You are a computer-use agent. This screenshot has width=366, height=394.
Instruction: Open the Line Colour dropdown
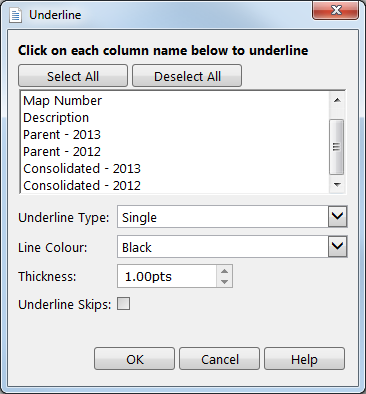coord(337,247)
